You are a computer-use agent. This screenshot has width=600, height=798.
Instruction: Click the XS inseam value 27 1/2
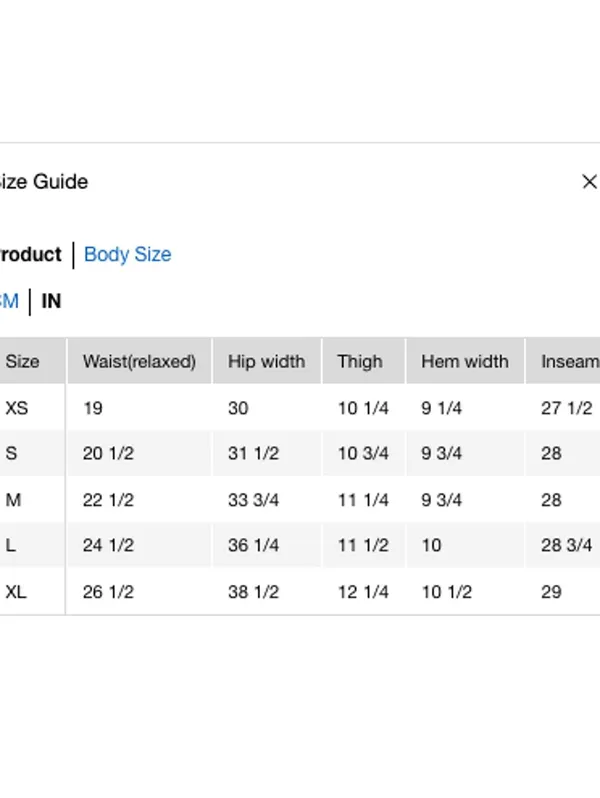tap(566, 408)
